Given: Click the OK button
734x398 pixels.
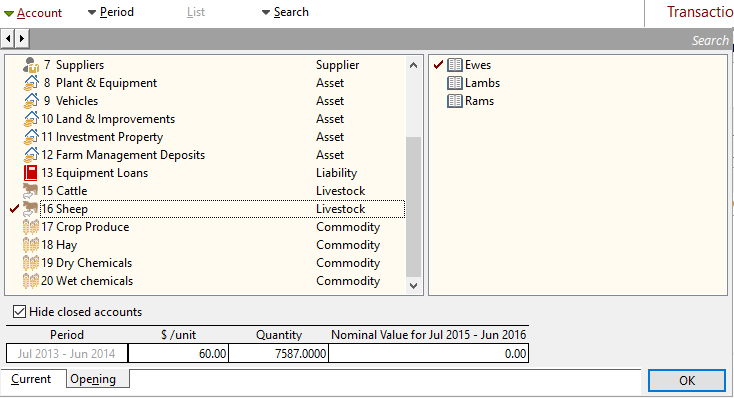Looking at the screenshot, I should point(687,381).
